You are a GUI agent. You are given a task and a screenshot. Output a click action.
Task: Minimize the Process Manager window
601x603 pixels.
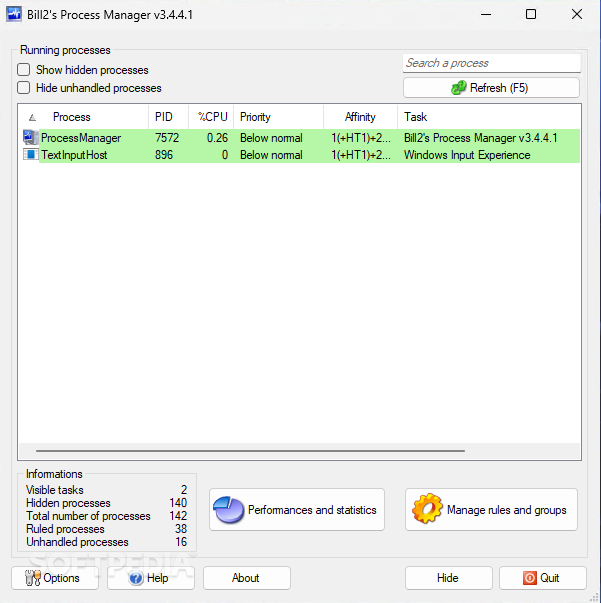pyautogui.click(x=486, y=15)
